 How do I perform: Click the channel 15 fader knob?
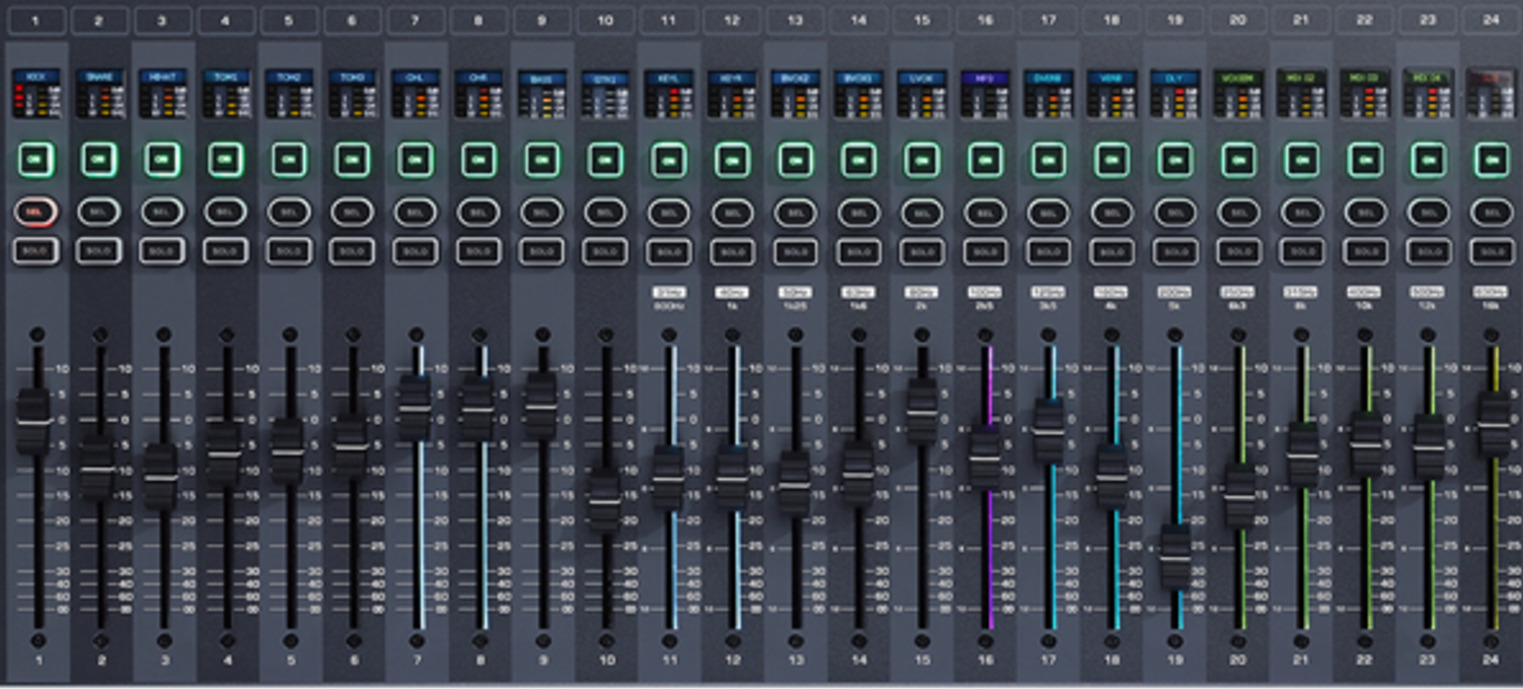point(921,411)
